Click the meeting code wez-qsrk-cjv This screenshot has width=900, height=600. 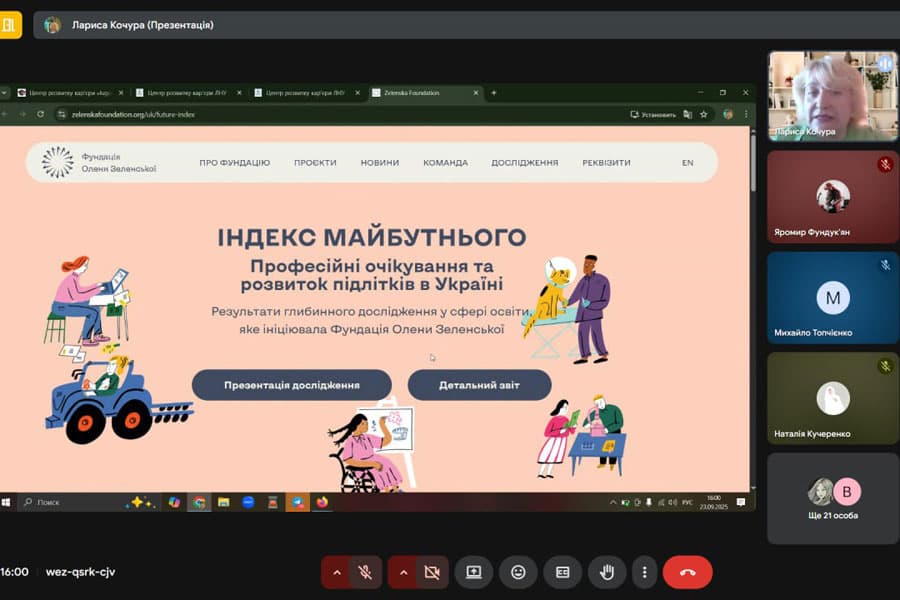point(80,572)
